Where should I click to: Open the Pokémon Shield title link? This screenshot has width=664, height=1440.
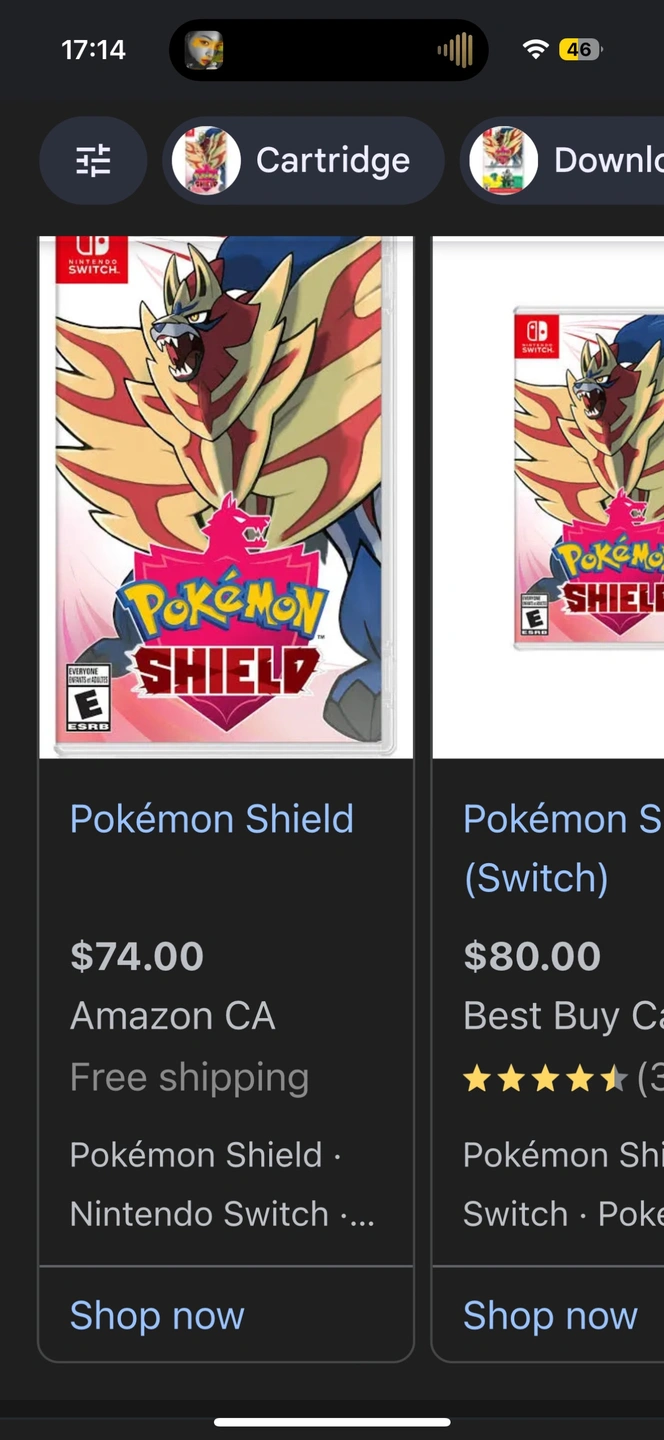point(212,819)
